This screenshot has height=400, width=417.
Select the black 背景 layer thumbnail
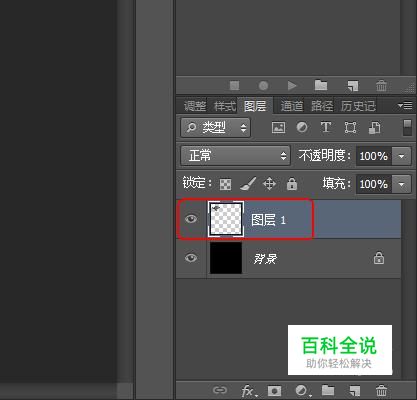pos(226,258)
